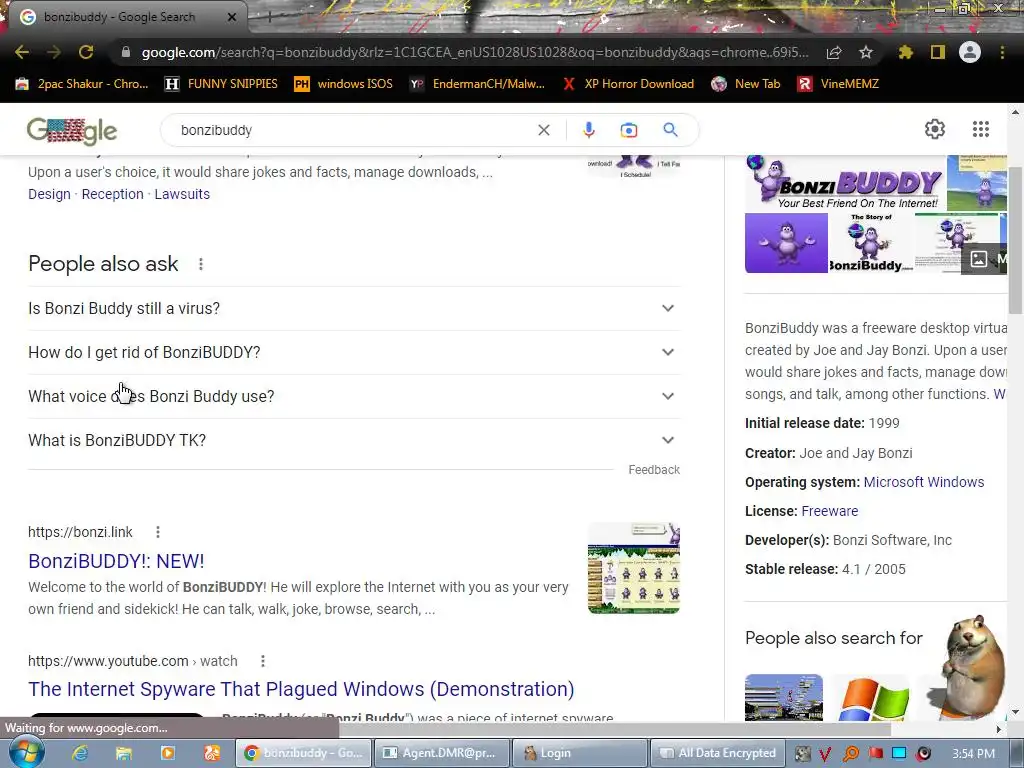Close the bonzibuddy Google Search tab
Screen dimensions: 1024x768
(x=231, y=17)
